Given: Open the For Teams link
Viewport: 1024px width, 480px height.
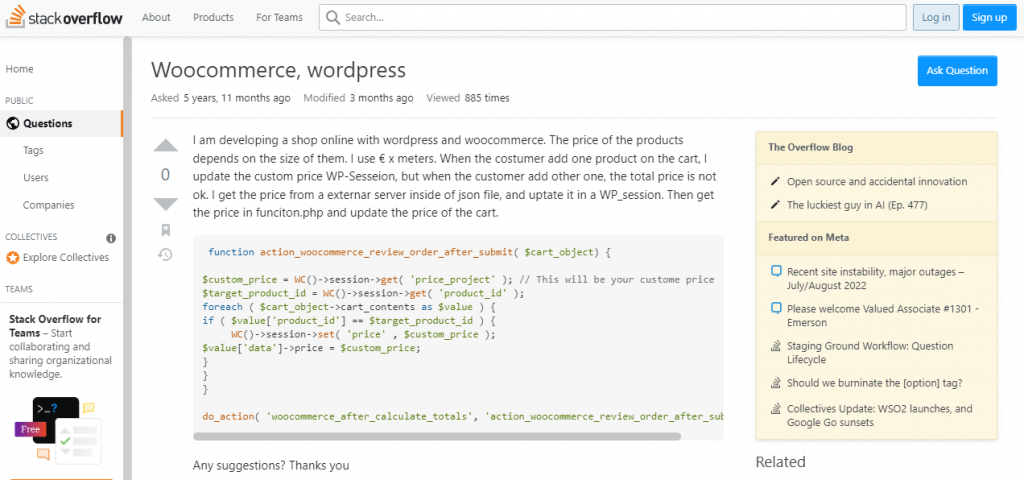Looking at the screenshot, I should click(279, 18).
